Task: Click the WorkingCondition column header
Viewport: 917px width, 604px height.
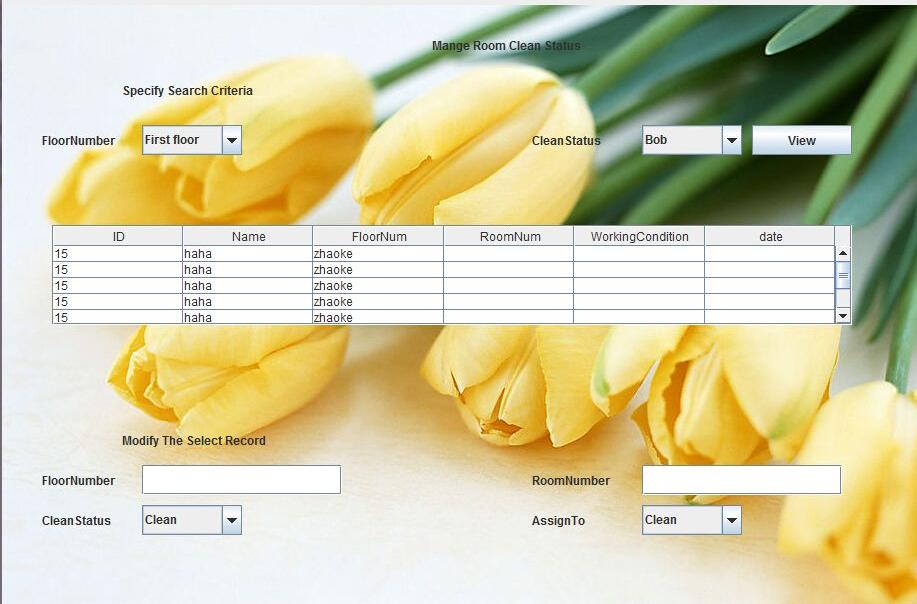Action: [639, 236]
